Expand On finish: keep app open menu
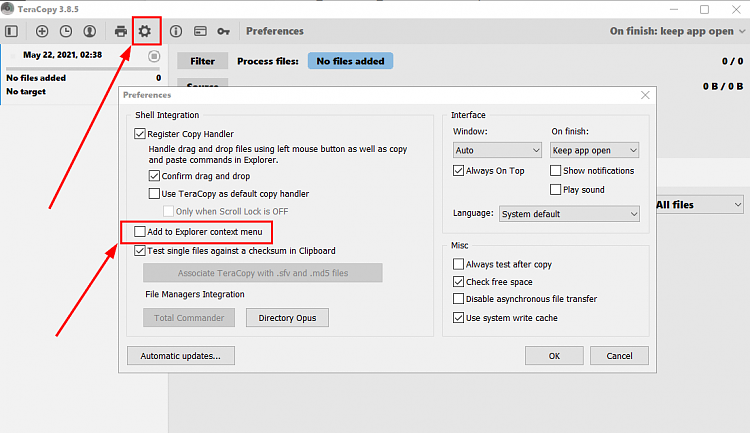Viewport: 750px width, 433px height. 677,31
